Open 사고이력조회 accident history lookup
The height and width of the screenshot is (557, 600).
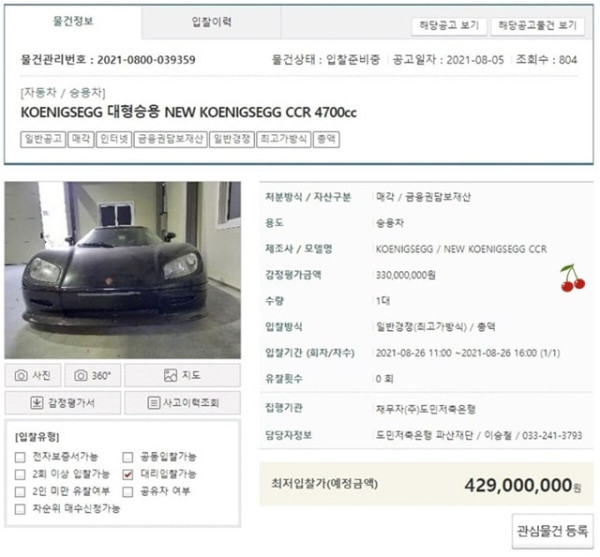[x=182, y=402]
